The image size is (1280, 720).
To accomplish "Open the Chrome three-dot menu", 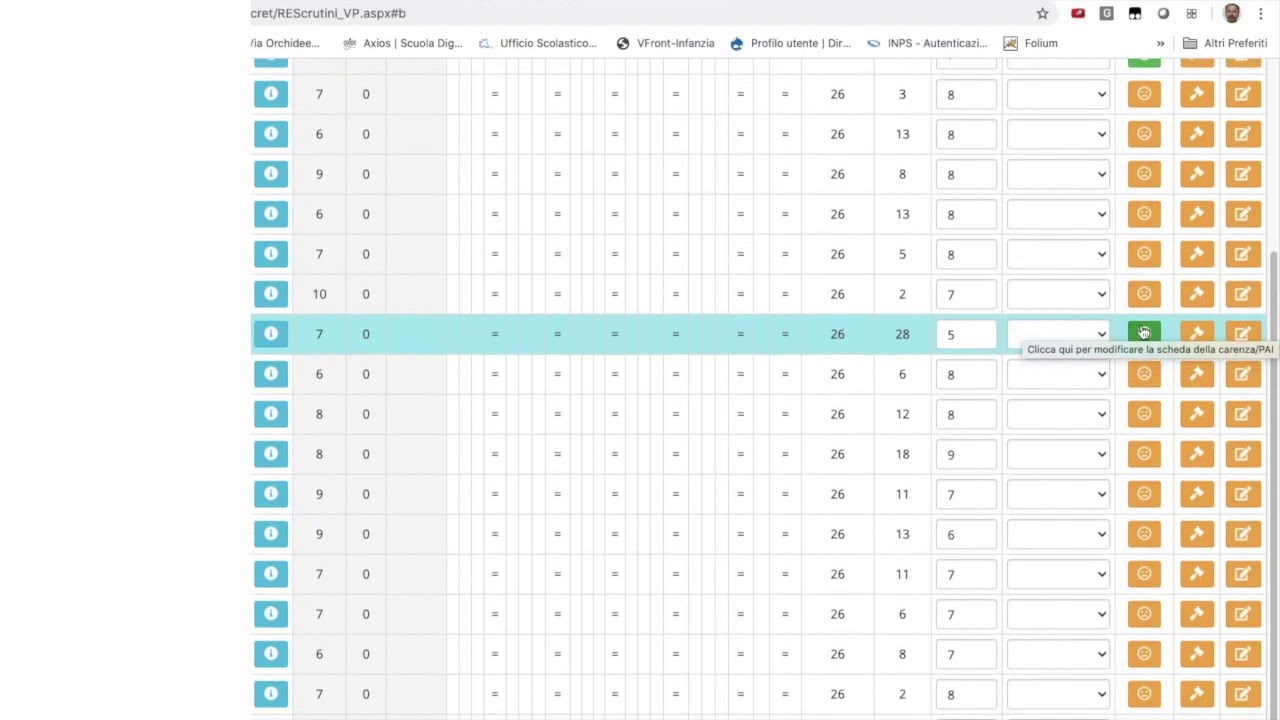I will (1260, 13).
